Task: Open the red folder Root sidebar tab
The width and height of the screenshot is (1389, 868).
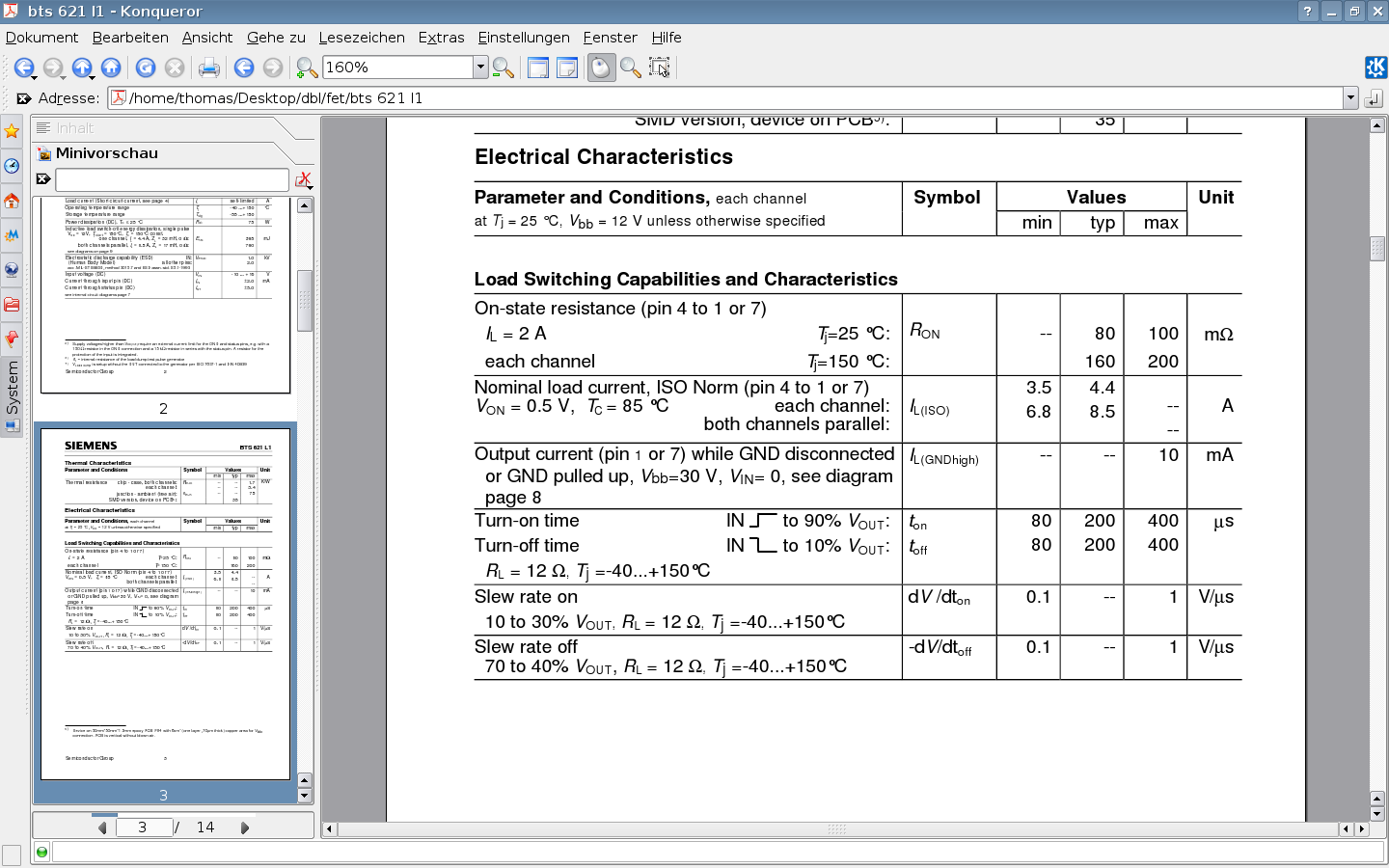Action: tap(12, 305)
